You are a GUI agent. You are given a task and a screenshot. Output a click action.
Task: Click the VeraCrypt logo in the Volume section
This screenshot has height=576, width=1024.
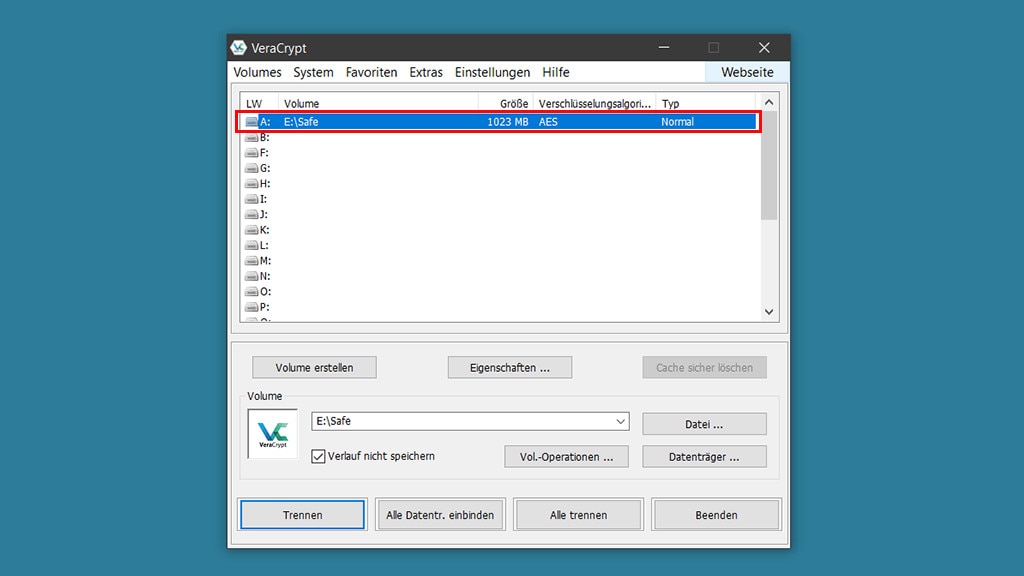point(271,434)
